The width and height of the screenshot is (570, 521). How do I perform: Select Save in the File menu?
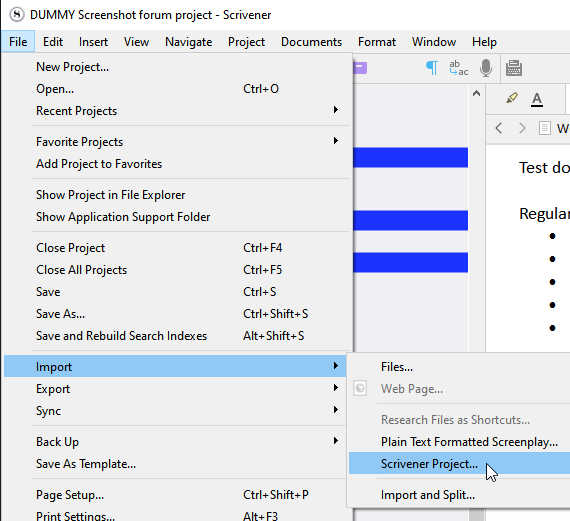178,292
